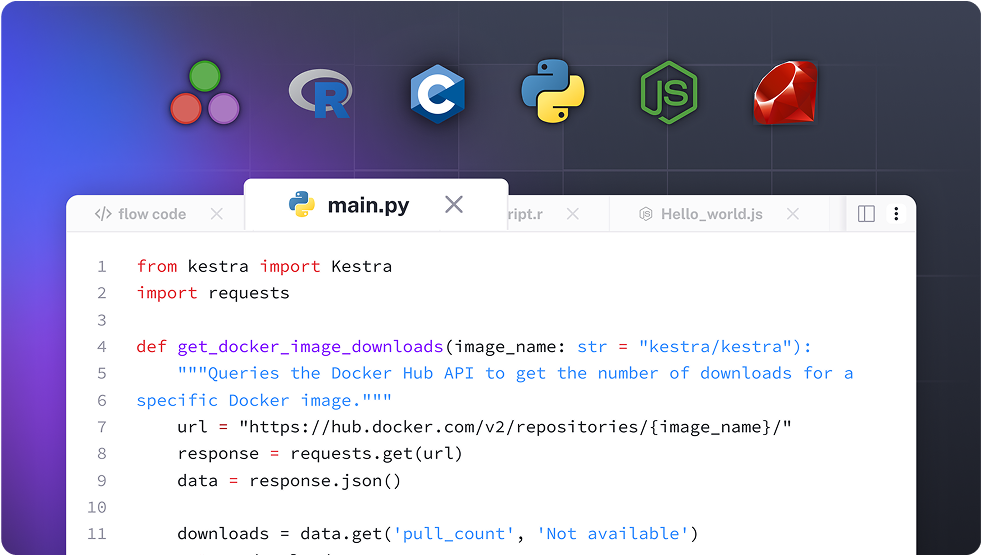Switch to the flow code tab
981x555 pixels.
(x=152, y=214)
